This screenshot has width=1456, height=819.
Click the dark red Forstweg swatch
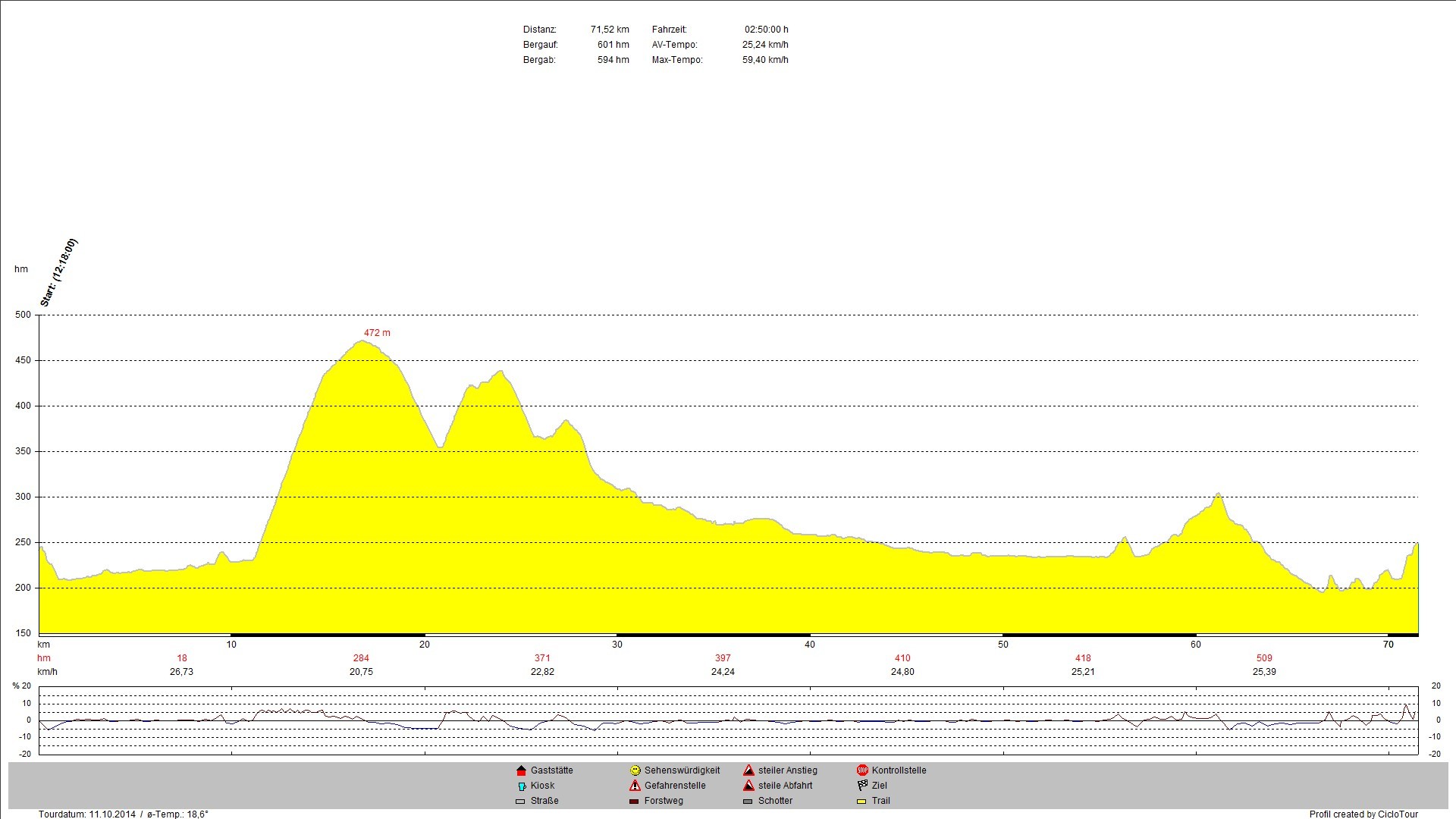point(634,802)
